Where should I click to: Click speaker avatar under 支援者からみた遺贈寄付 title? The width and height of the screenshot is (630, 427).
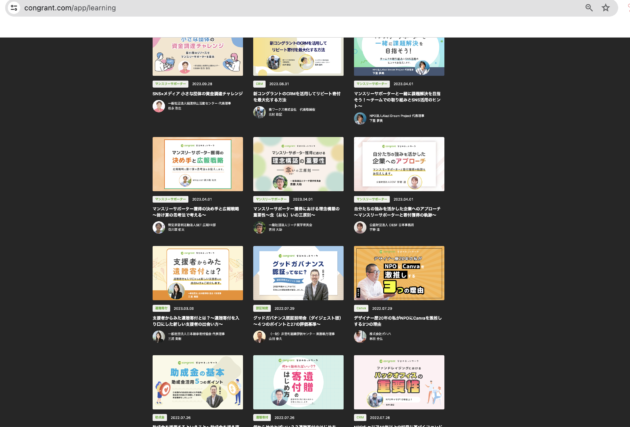coord(159,336)
